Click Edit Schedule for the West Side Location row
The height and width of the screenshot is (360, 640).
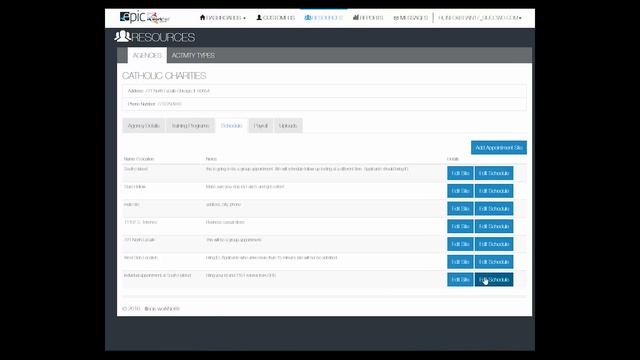pos(494,262)
